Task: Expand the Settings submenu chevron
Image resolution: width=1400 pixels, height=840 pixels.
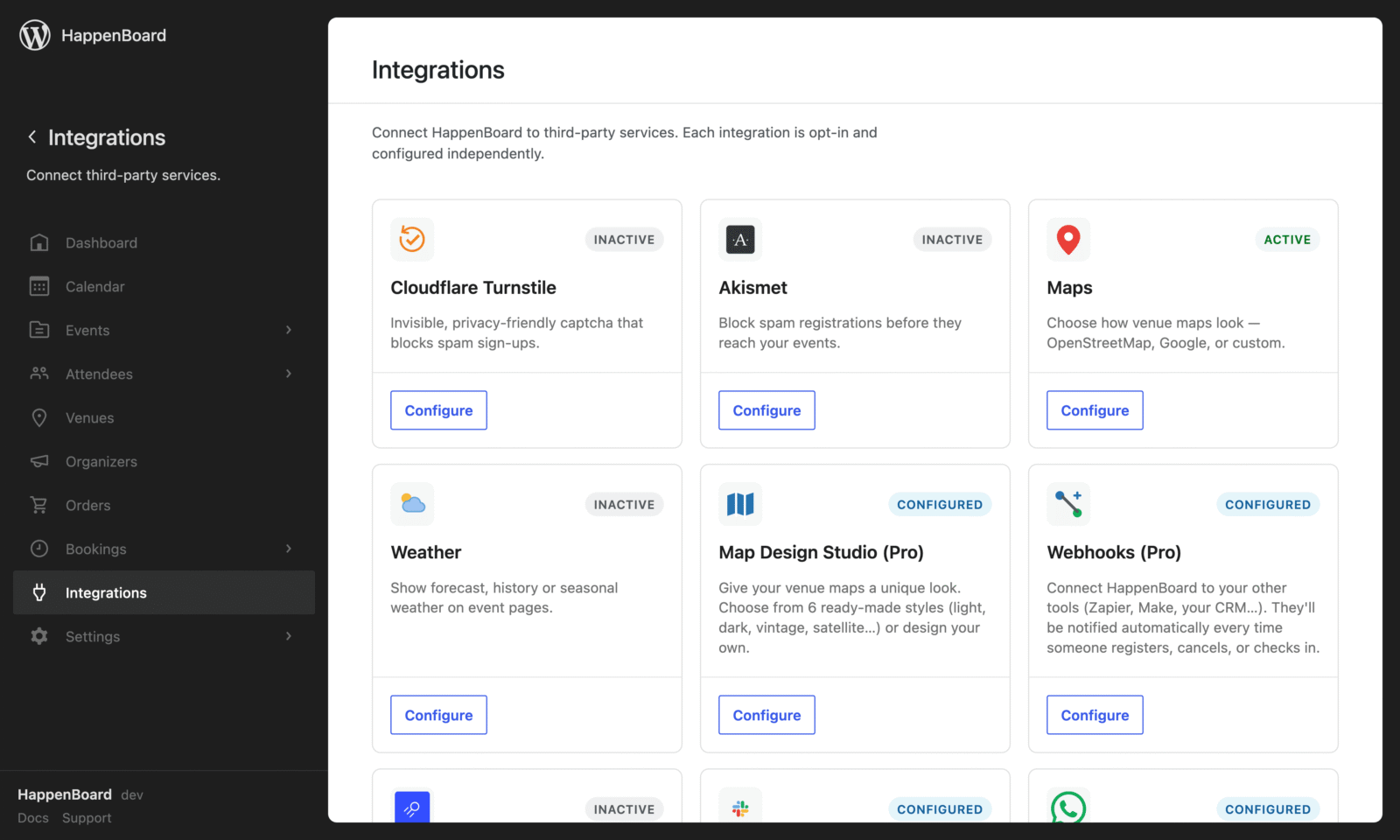Action: 289,636
